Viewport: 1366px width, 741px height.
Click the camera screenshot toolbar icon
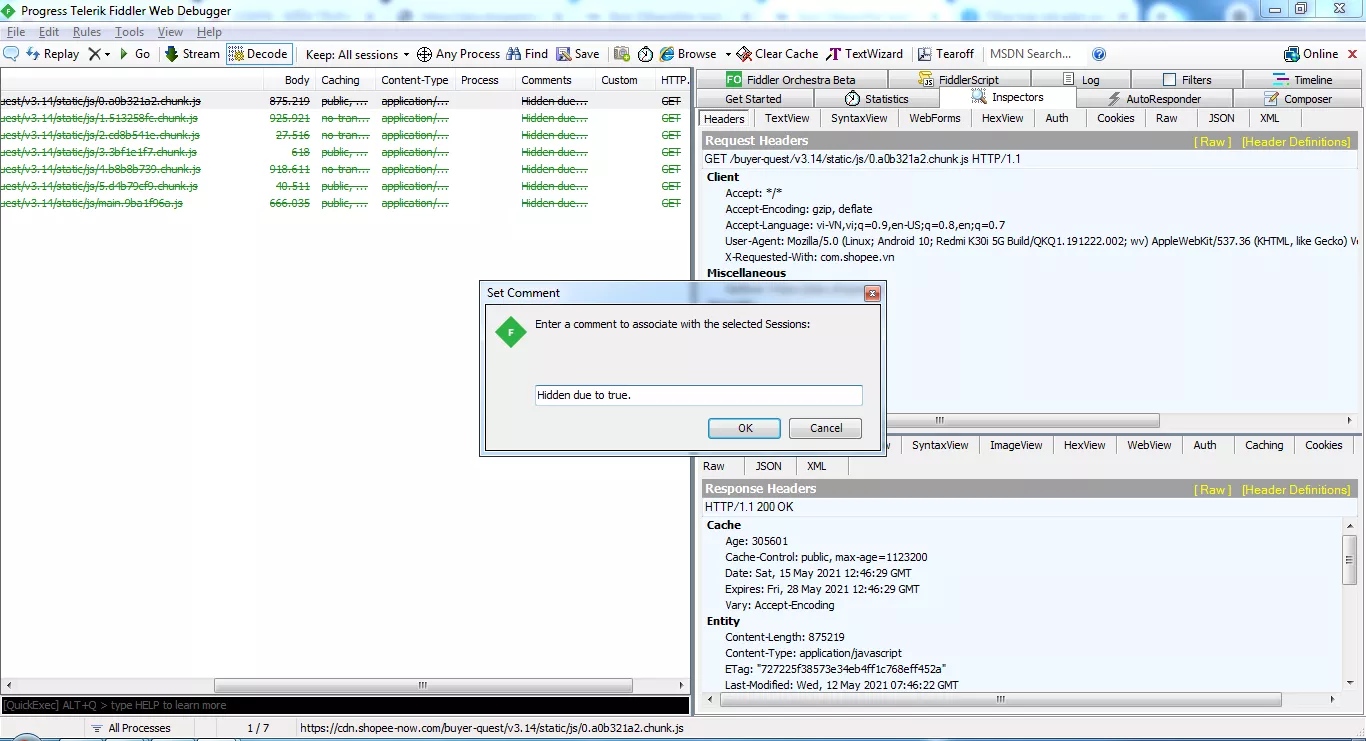[622, 54]
